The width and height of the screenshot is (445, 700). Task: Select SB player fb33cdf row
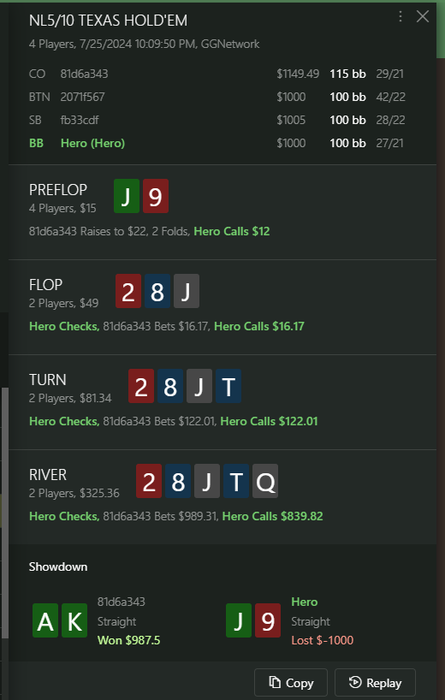point(216,120)
